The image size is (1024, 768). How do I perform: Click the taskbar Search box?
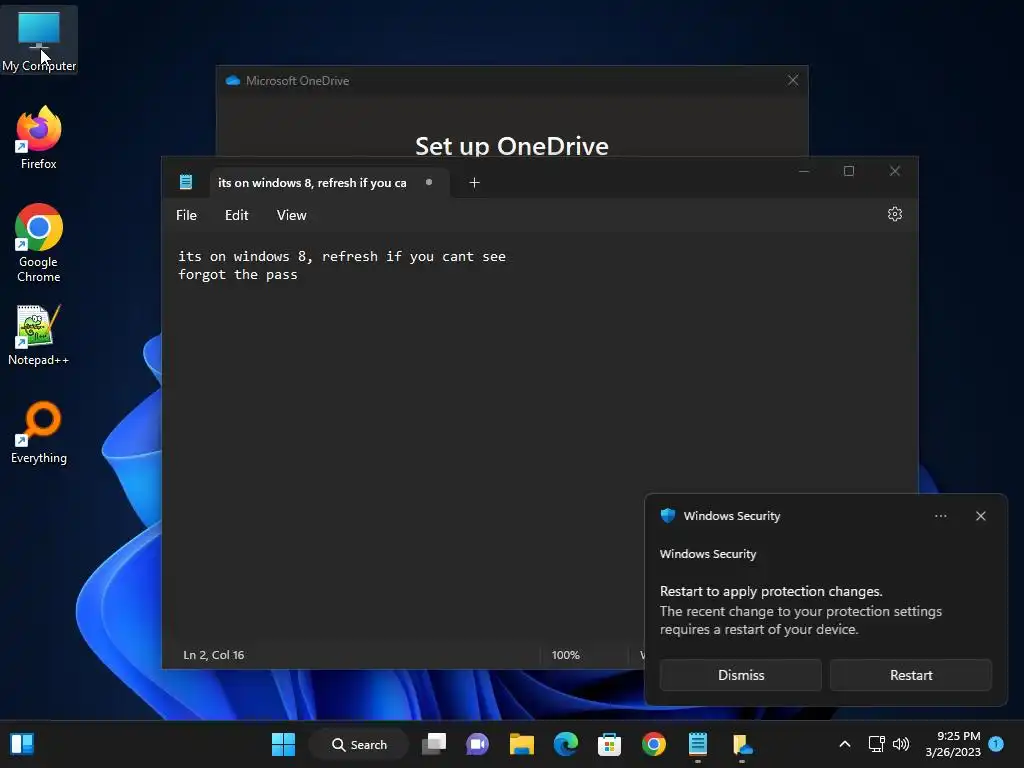point(359,744)
